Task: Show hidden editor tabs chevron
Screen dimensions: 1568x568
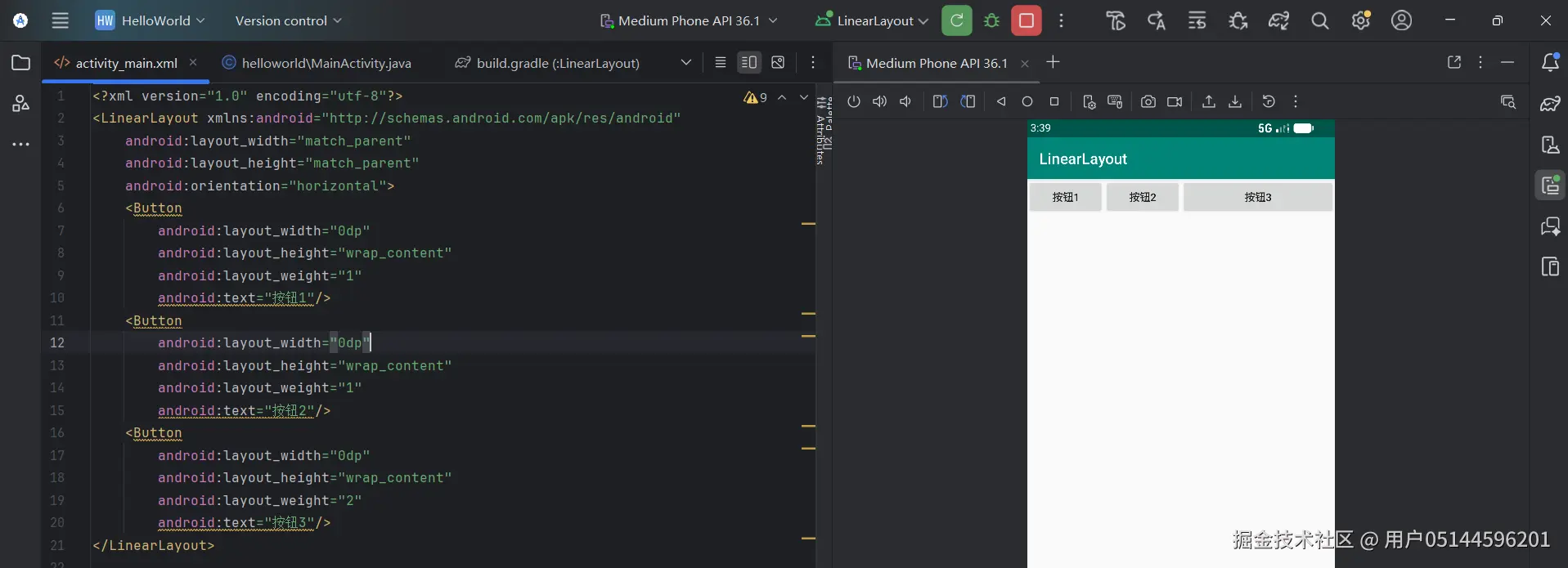Action: pos(686,62)
